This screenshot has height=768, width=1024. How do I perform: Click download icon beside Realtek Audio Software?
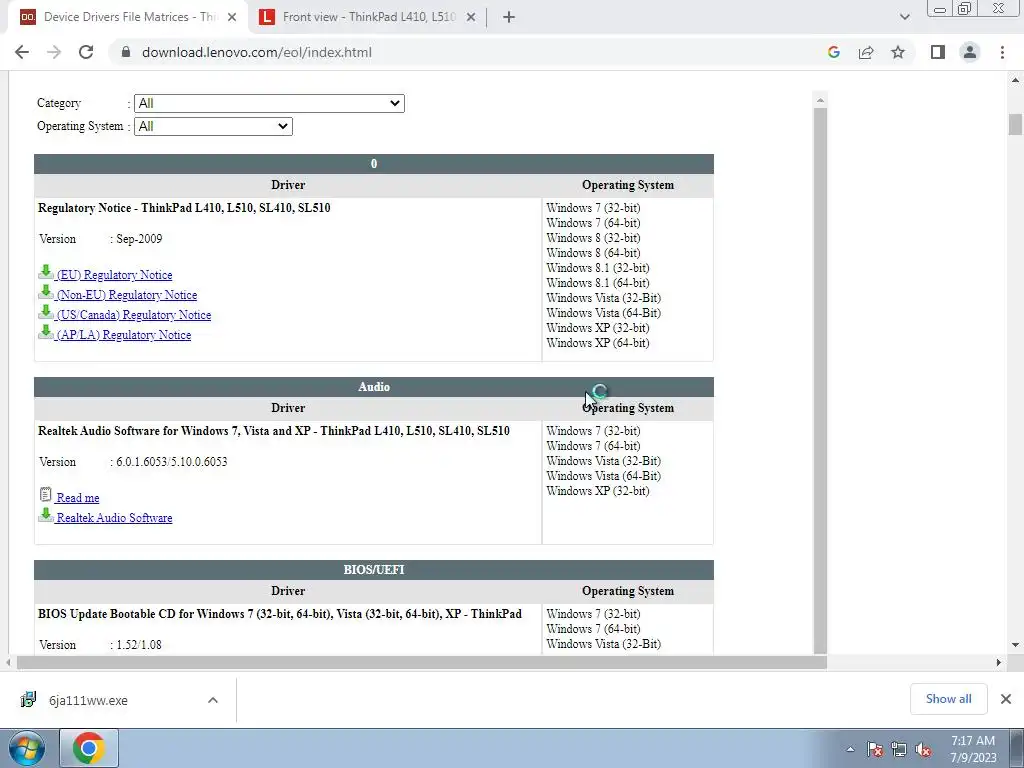pyautogui.click(x=46, y=515)
